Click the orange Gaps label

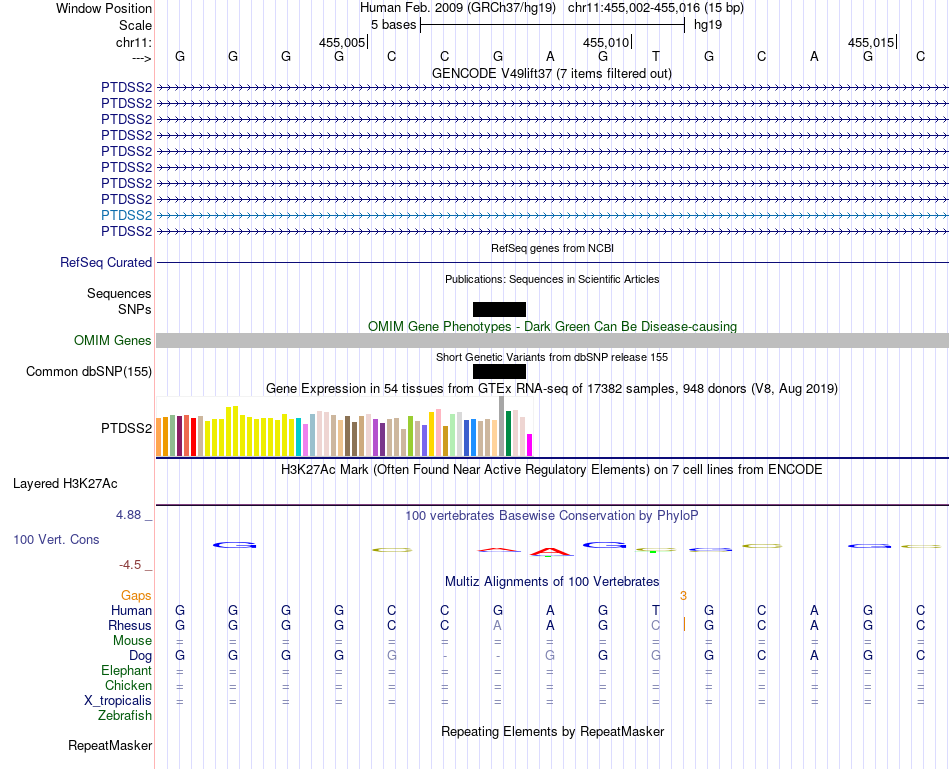coord(136,596)
